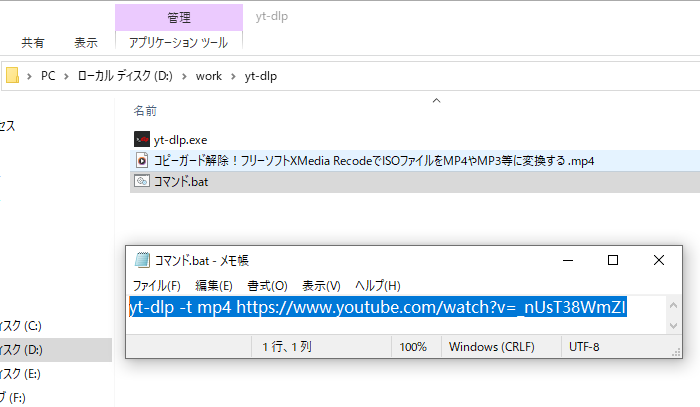Viewport: 700px width, 407px height.
Task: Click PC in the address breadcrumb
Action: pos(48,76)
